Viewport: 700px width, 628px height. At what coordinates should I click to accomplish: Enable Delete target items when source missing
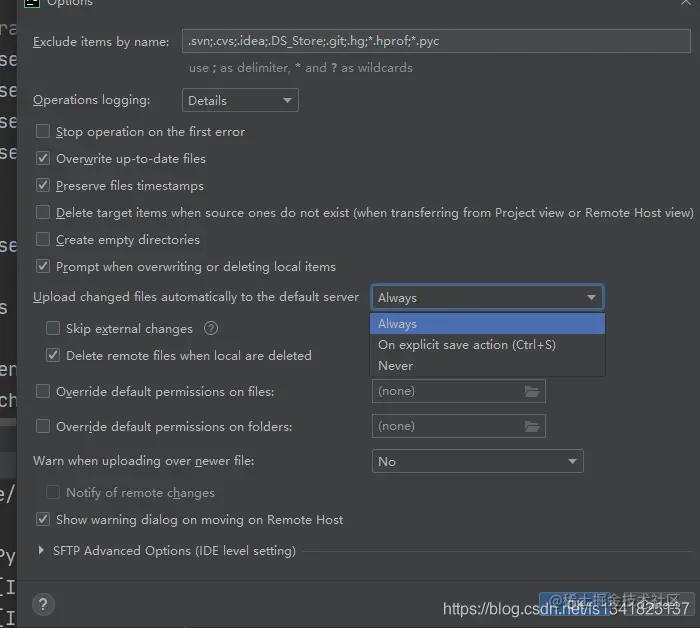coord(43,212)
